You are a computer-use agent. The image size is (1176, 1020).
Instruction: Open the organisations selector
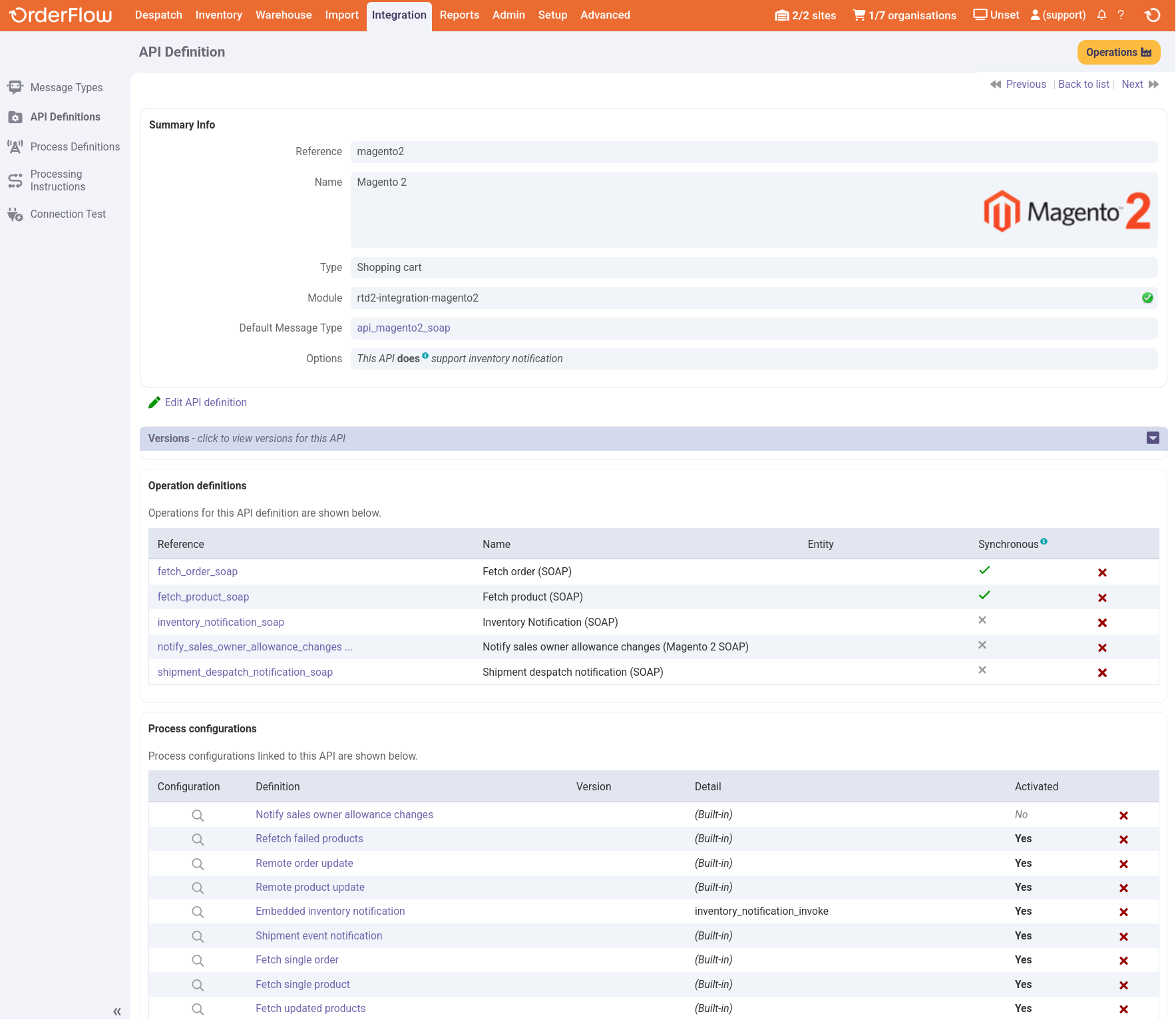904,15
